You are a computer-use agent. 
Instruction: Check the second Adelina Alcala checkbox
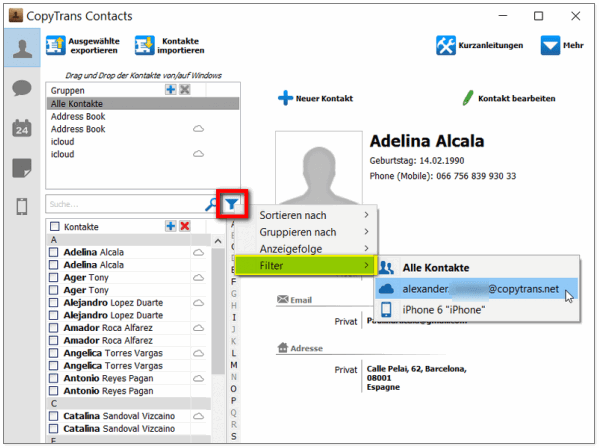tap(53, 265)
